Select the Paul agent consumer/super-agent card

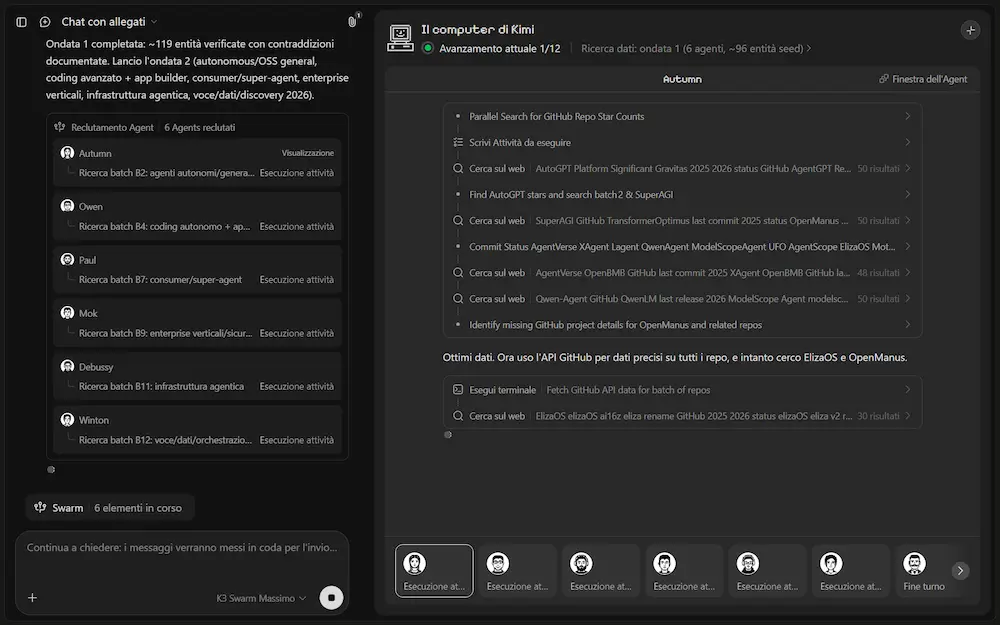tap(197, 270)
